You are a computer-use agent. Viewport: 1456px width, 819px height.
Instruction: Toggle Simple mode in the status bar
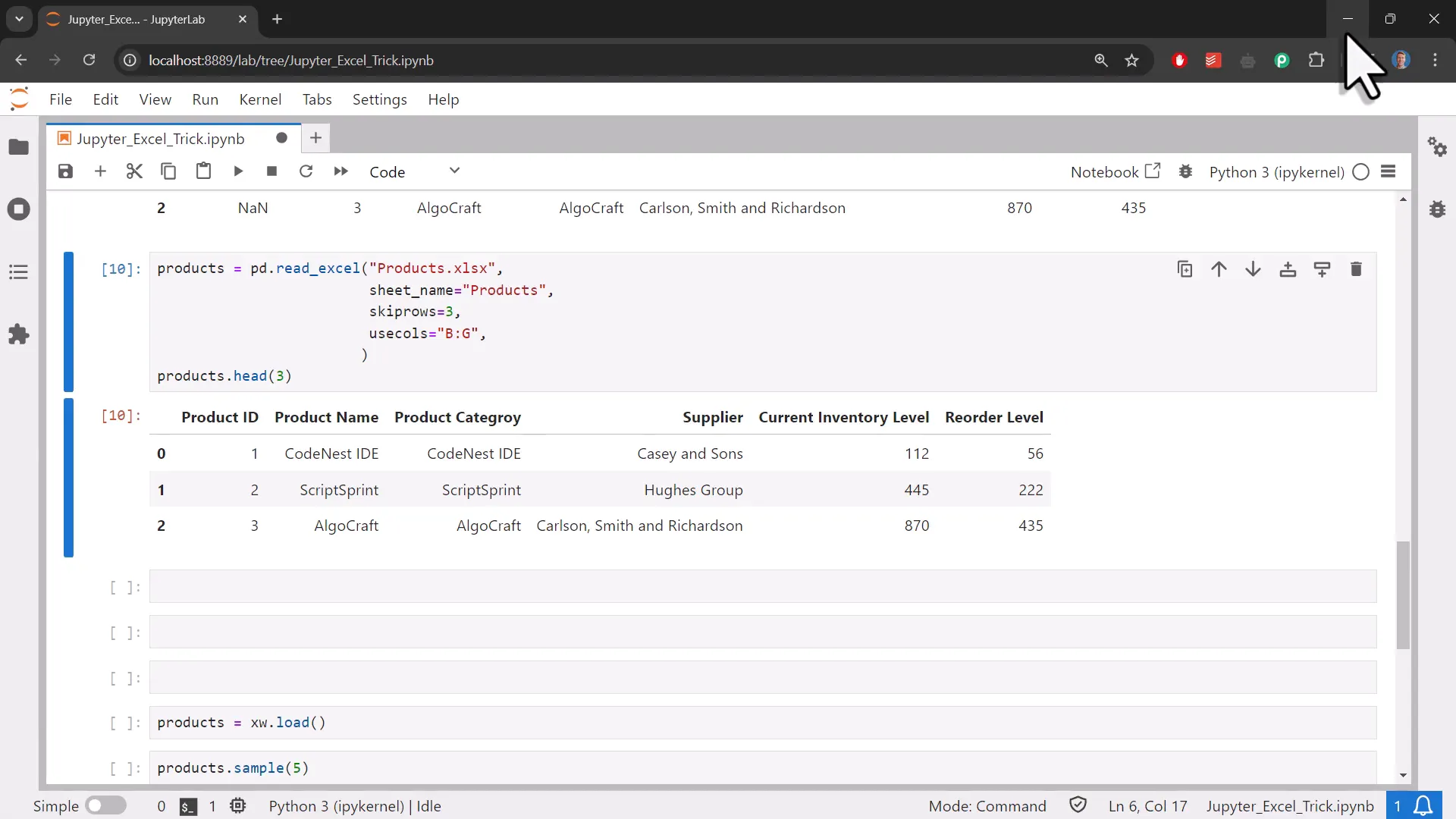(x=105, y=805)
